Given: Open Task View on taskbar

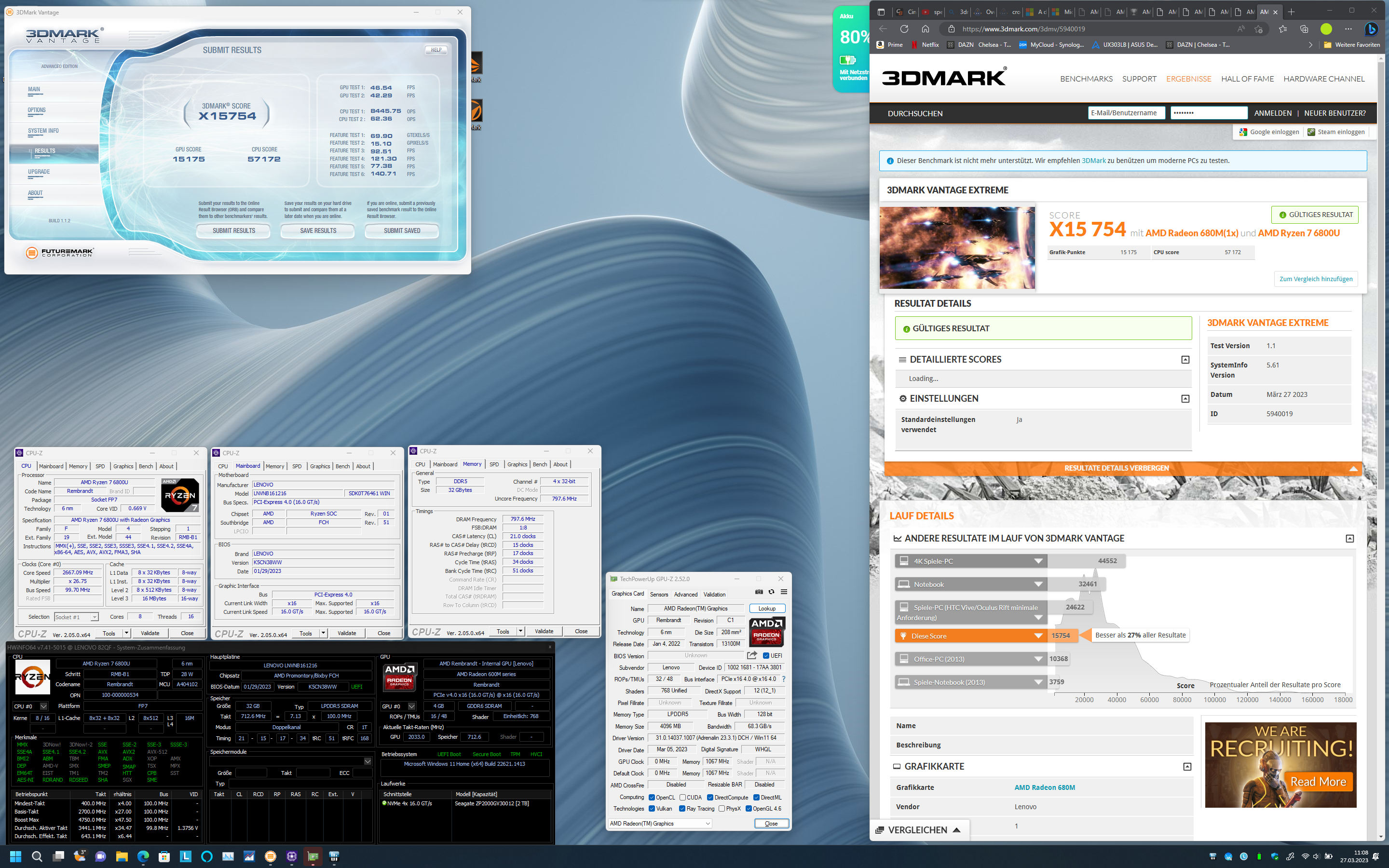Looking at the screenshot, I should point(58,856).
